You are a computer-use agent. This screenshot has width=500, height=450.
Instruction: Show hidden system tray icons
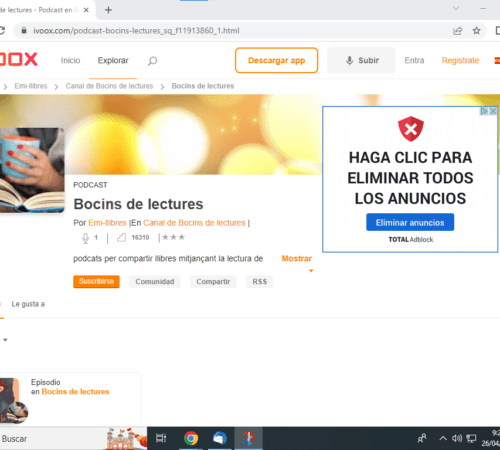[443, 438]
